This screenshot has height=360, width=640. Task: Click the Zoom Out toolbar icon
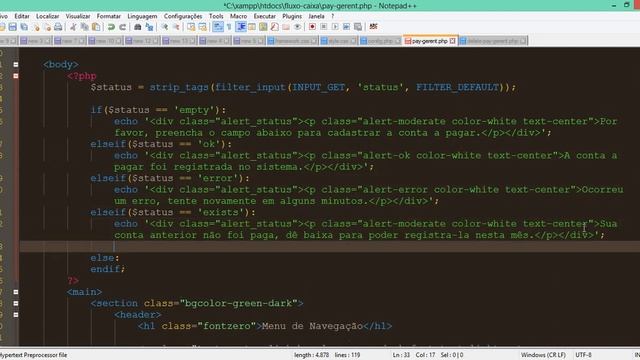(x=176, y=27)
